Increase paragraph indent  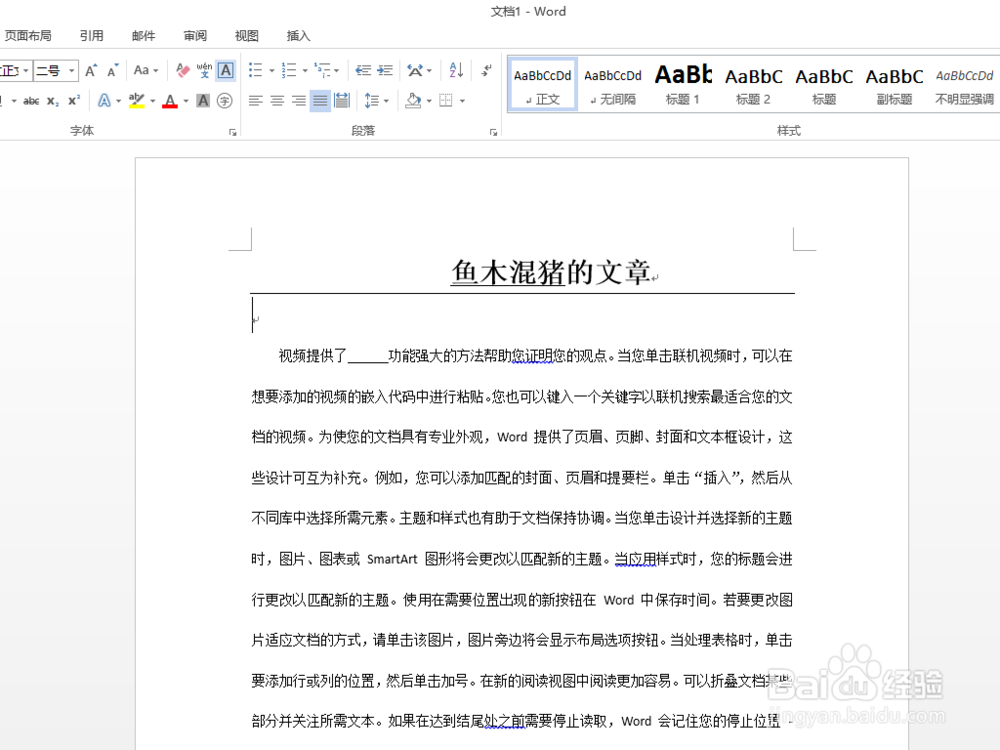pos(385,70)
